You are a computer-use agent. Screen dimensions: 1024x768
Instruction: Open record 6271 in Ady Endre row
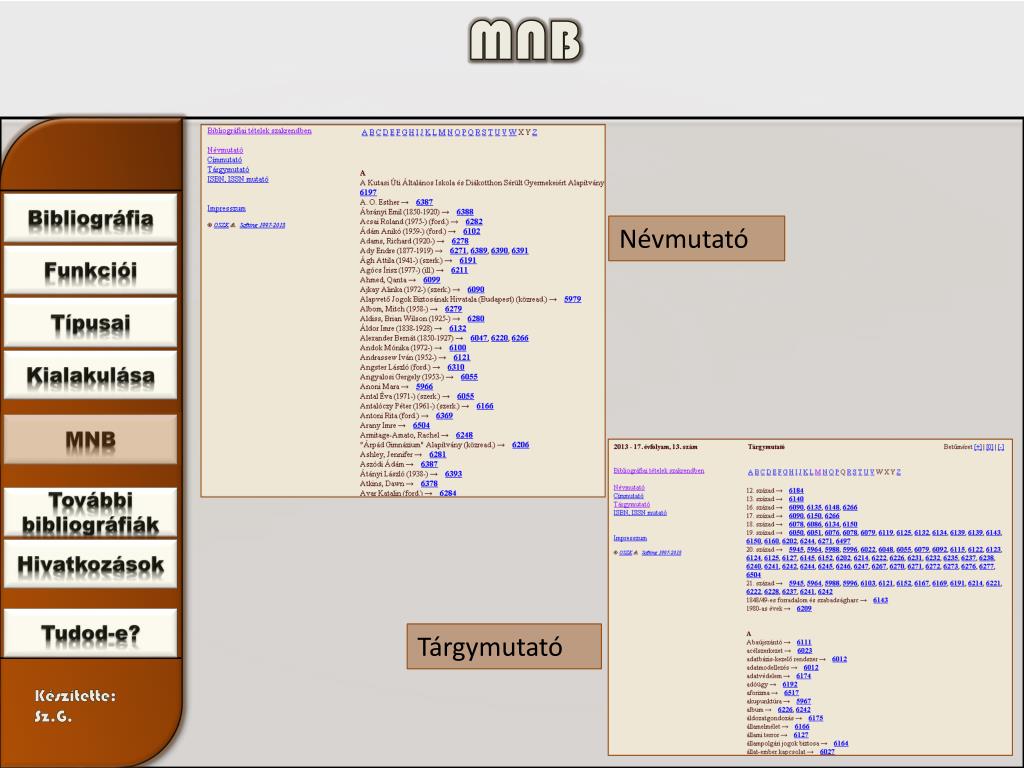pos(458,251)
